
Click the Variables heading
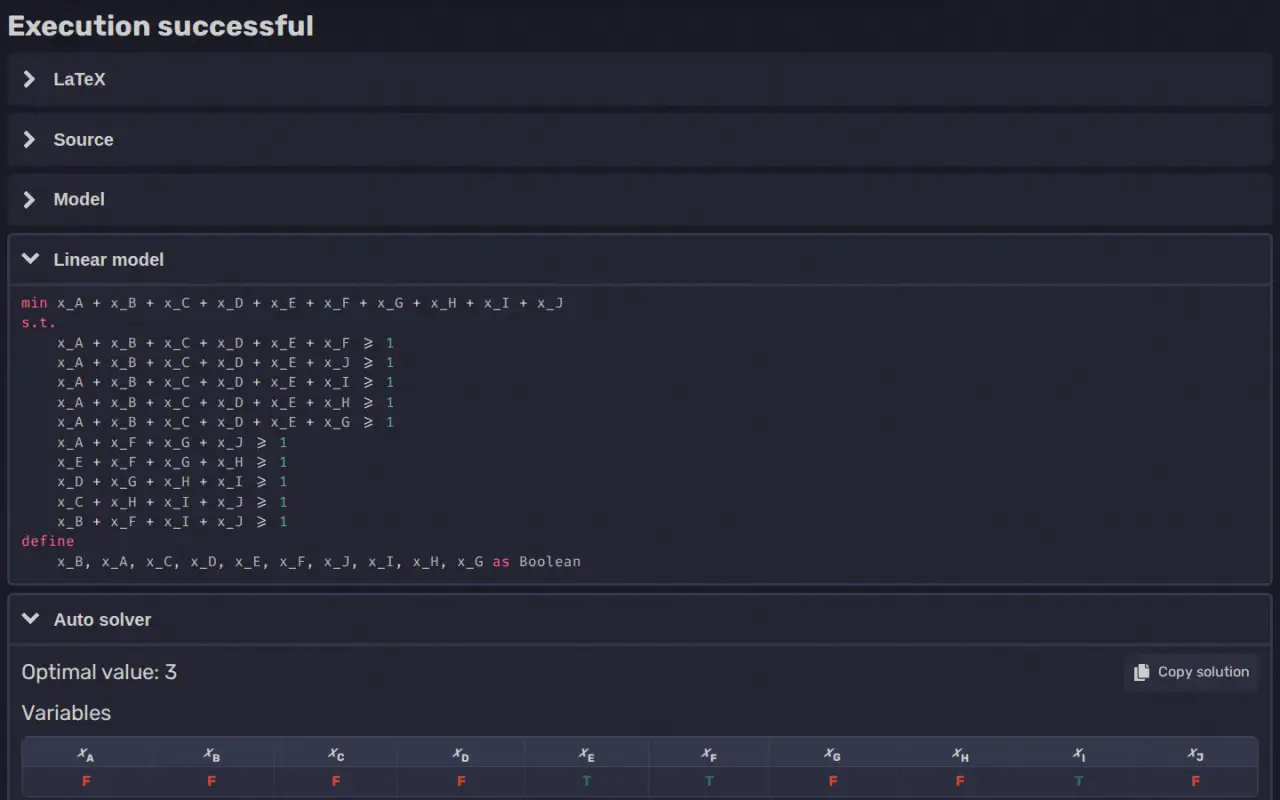[66, 713]
